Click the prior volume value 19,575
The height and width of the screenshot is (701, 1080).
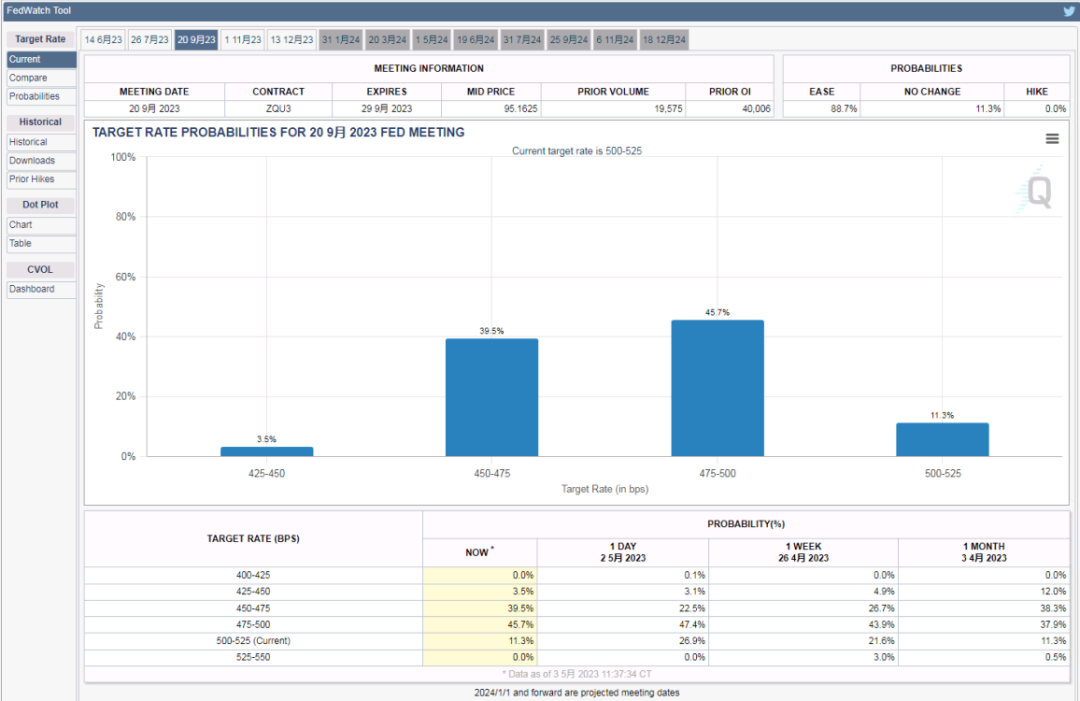point(668,109)
